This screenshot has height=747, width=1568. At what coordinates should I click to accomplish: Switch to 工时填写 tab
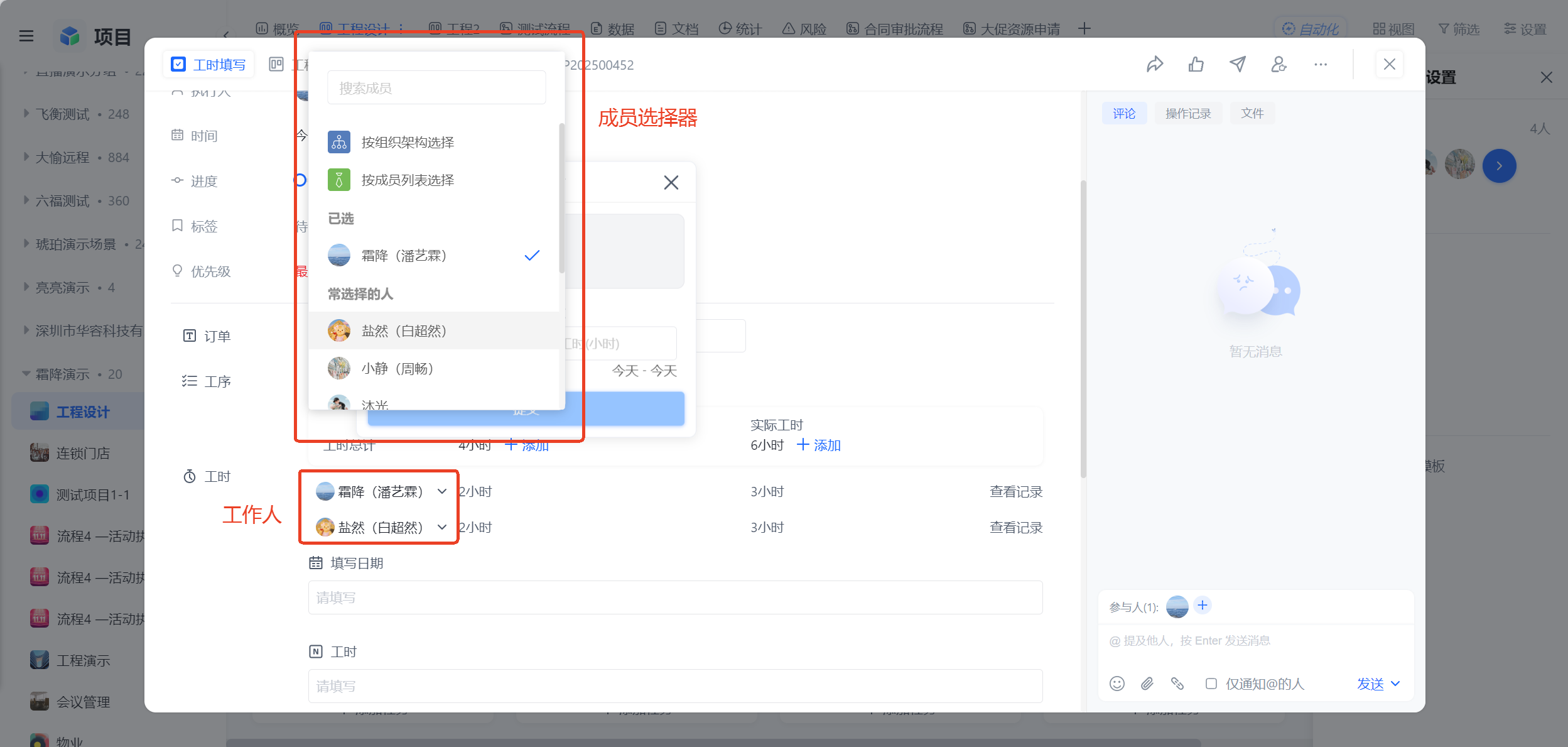point(208,65)
